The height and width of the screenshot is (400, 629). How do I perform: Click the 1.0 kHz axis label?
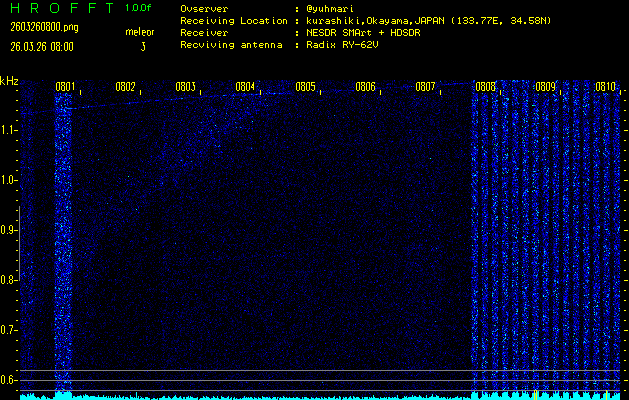click(x=9, y=180)
